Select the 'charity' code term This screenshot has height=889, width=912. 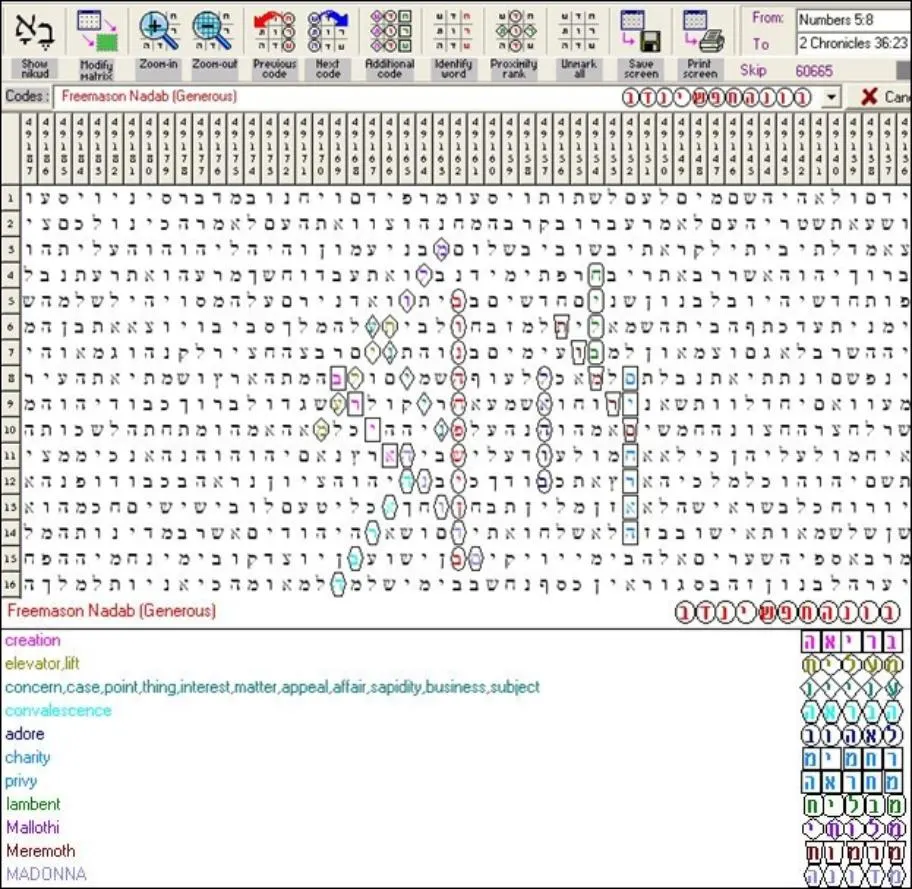click(x=27, y=758)
